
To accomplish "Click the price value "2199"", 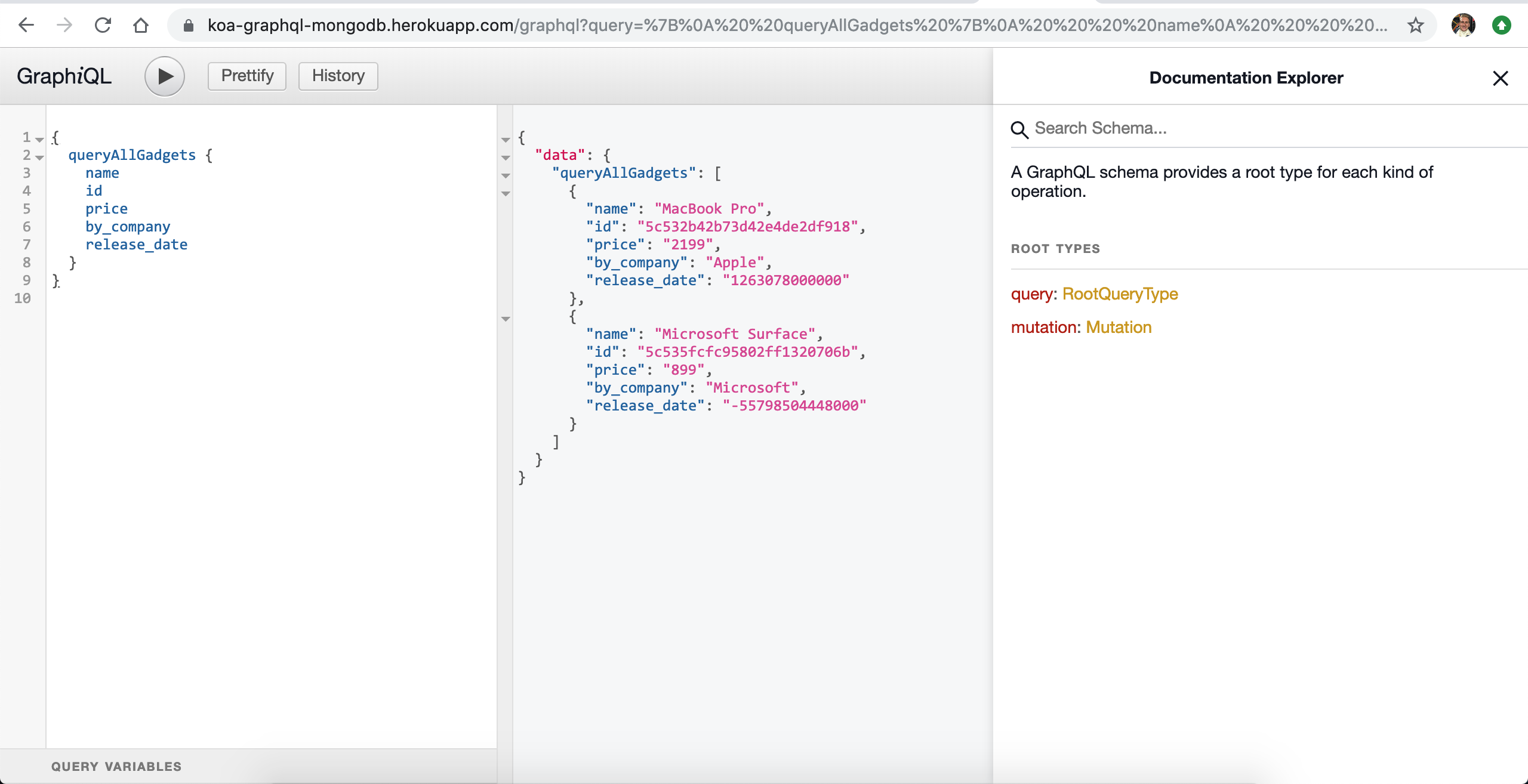I will point(688,245).
